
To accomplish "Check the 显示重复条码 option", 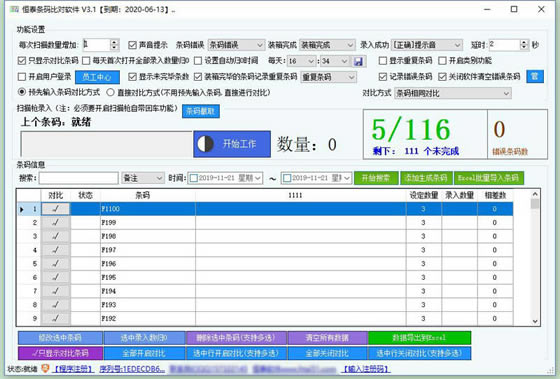I will 382,61.
